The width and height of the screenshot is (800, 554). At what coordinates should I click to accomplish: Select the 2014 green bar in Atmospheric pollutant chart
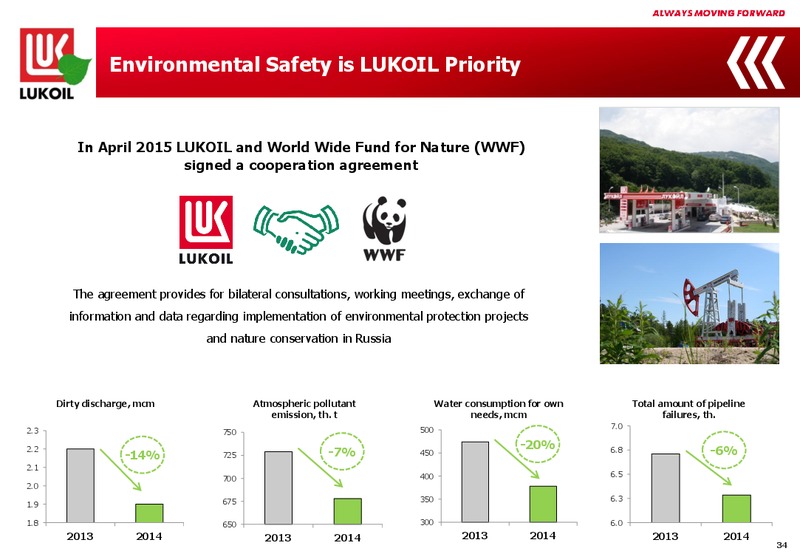348,512
